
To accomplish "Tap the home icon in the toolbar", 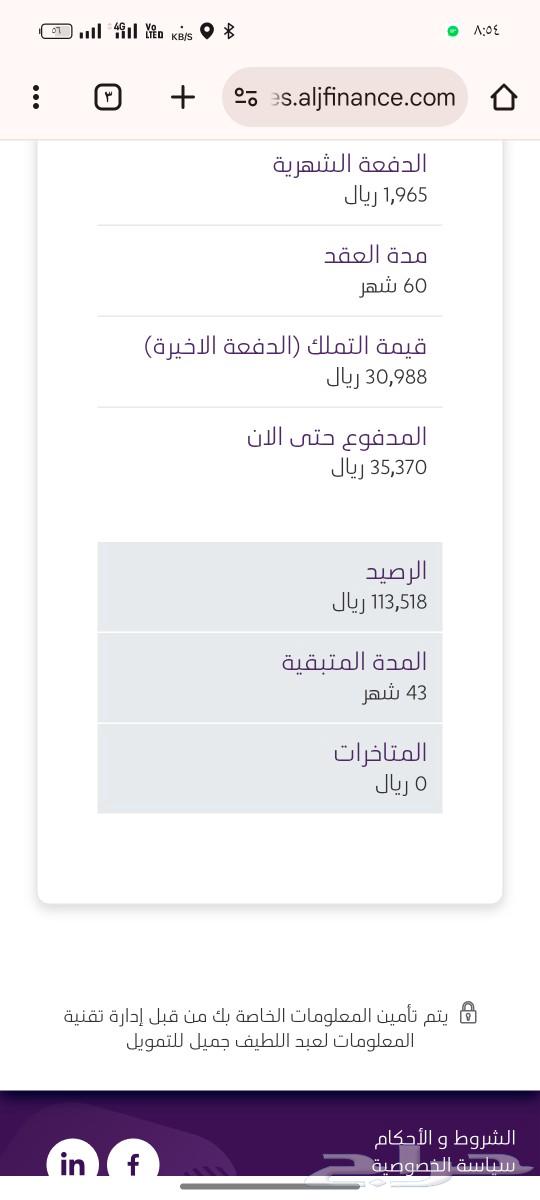I will point(504,97).
